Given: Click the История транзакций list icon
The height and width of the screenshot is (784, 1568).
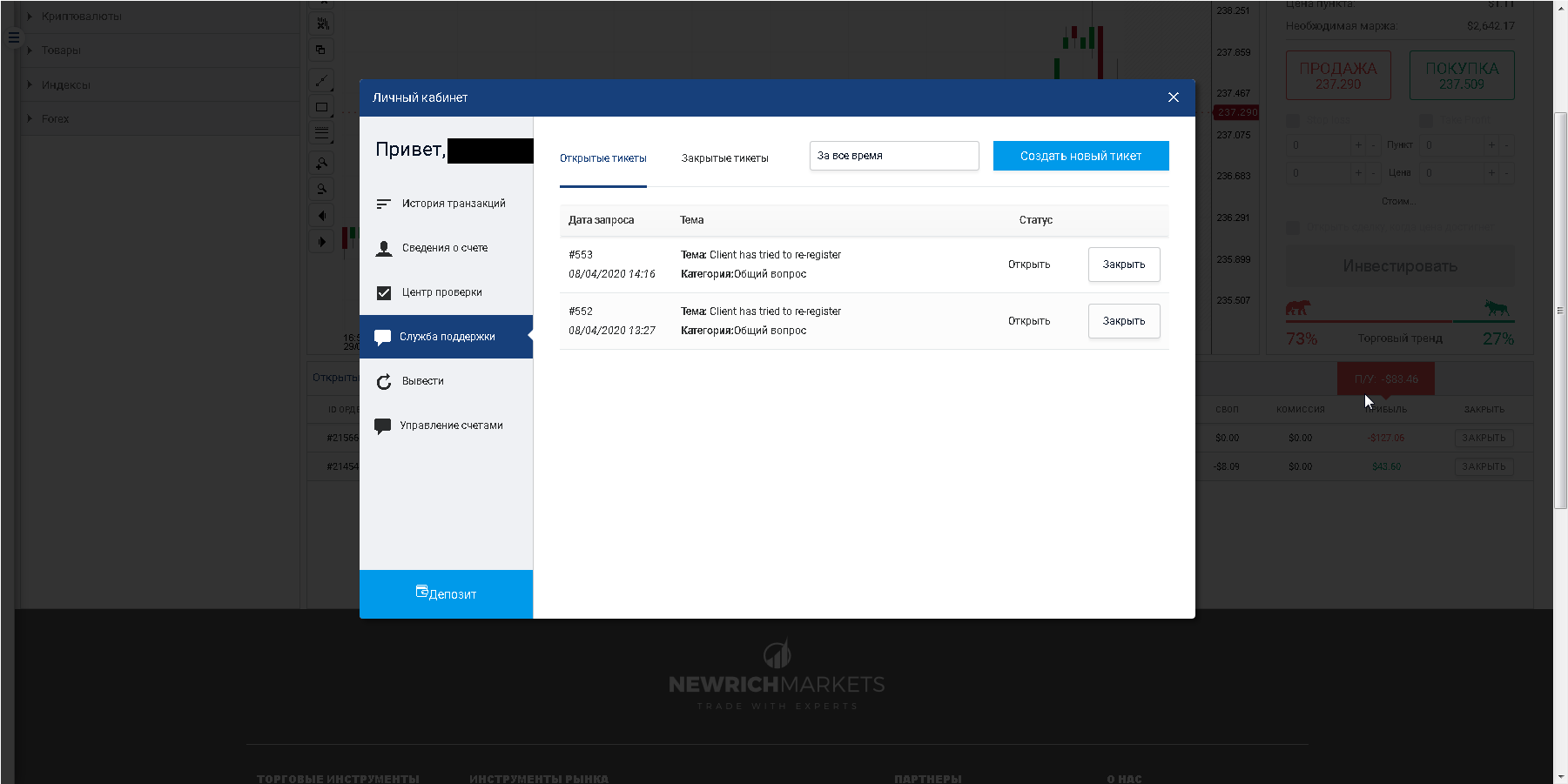Looking at the screenshot, I should coord(383,204).
